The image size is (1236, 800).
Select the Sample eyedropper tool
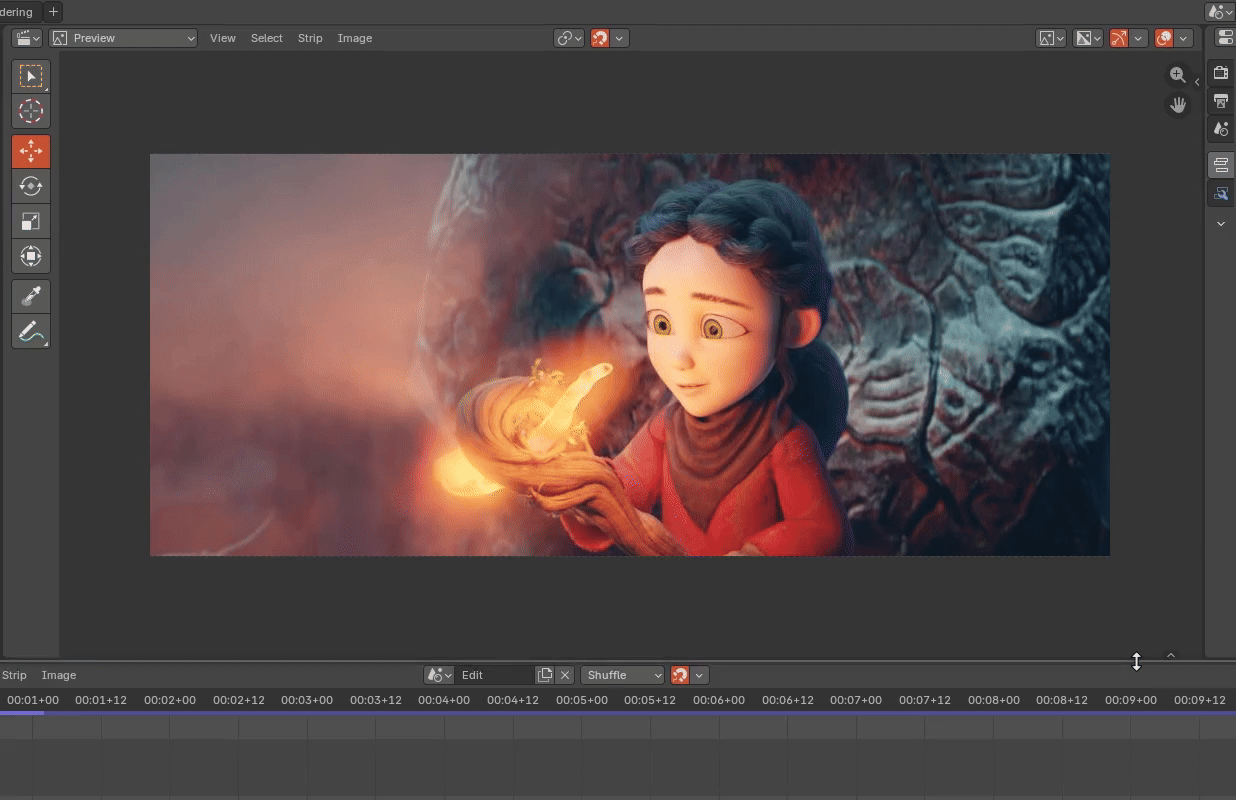[x=31, y=296]
